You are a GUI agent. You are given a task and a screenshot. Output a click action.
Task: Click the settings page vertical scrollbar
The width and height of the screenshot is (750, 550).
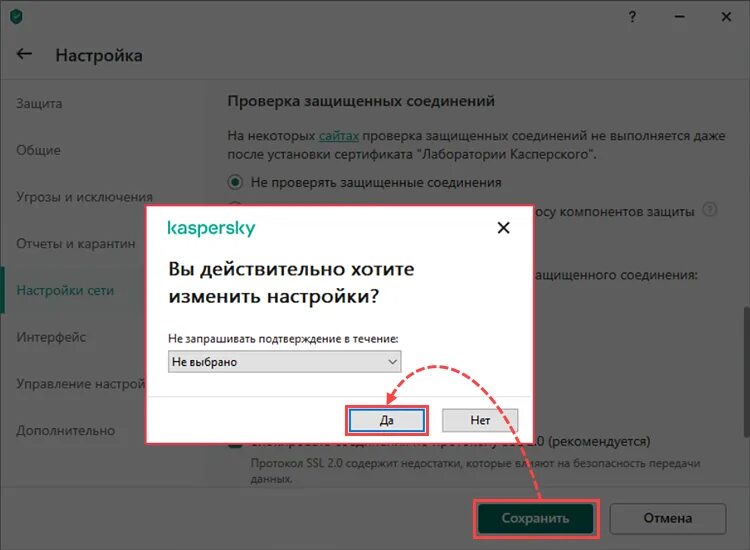click(746, 372)
